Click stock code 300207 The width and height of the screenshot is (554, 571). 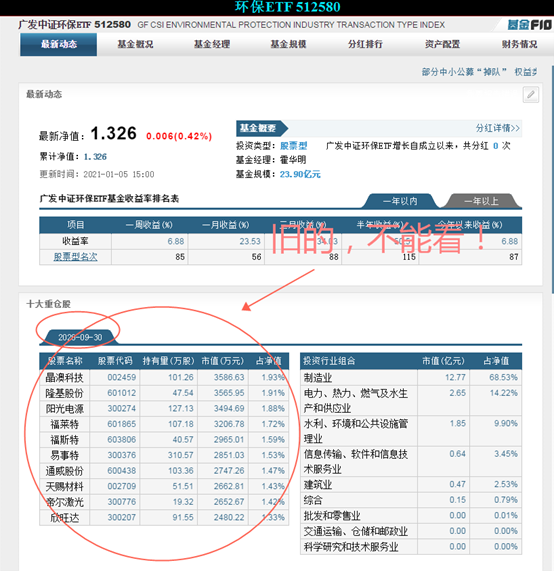pyautogui.click(x=122, y=517)
